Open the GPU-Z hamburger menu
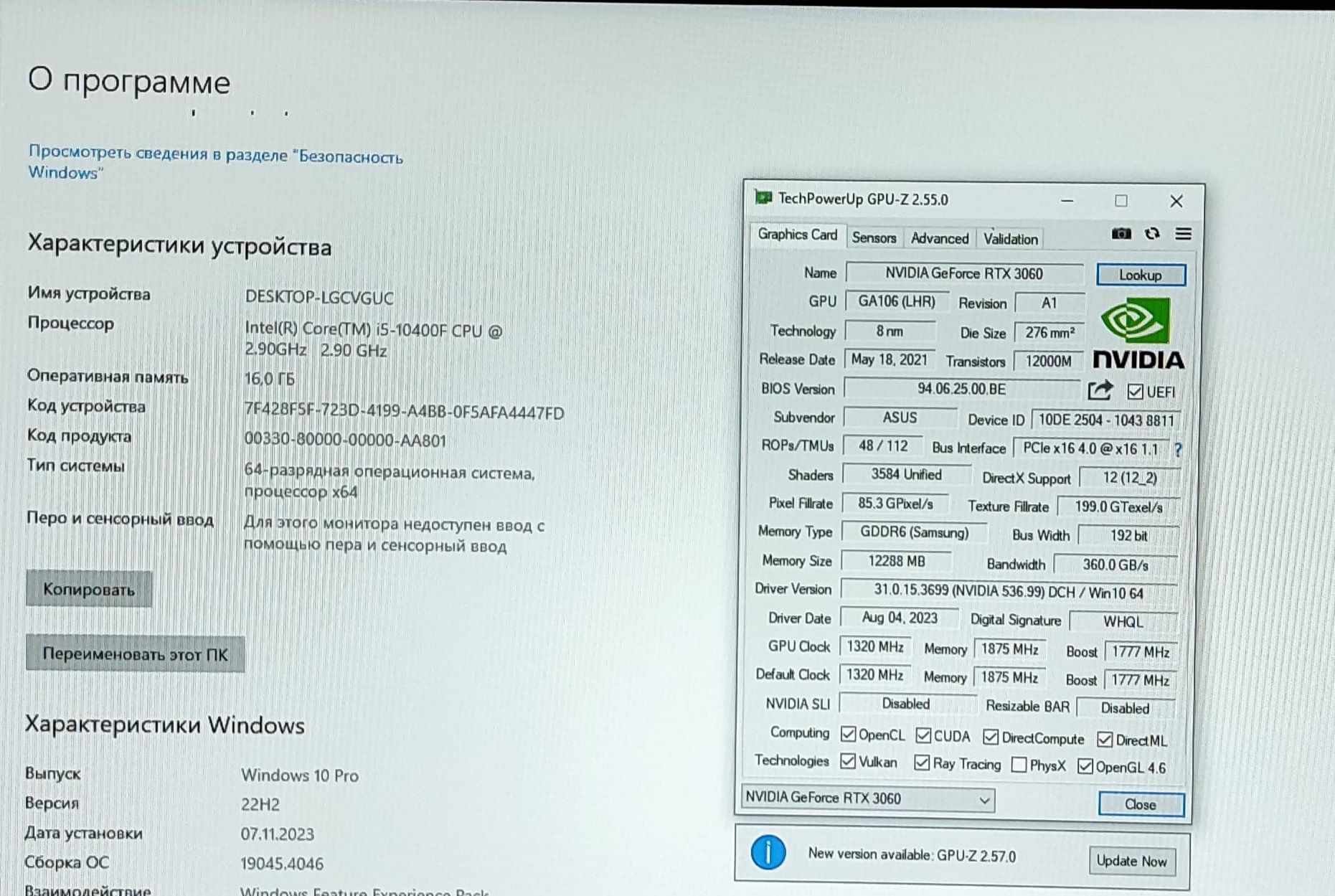Screen dimensions: 1335x896 (x=1183, y=234)
